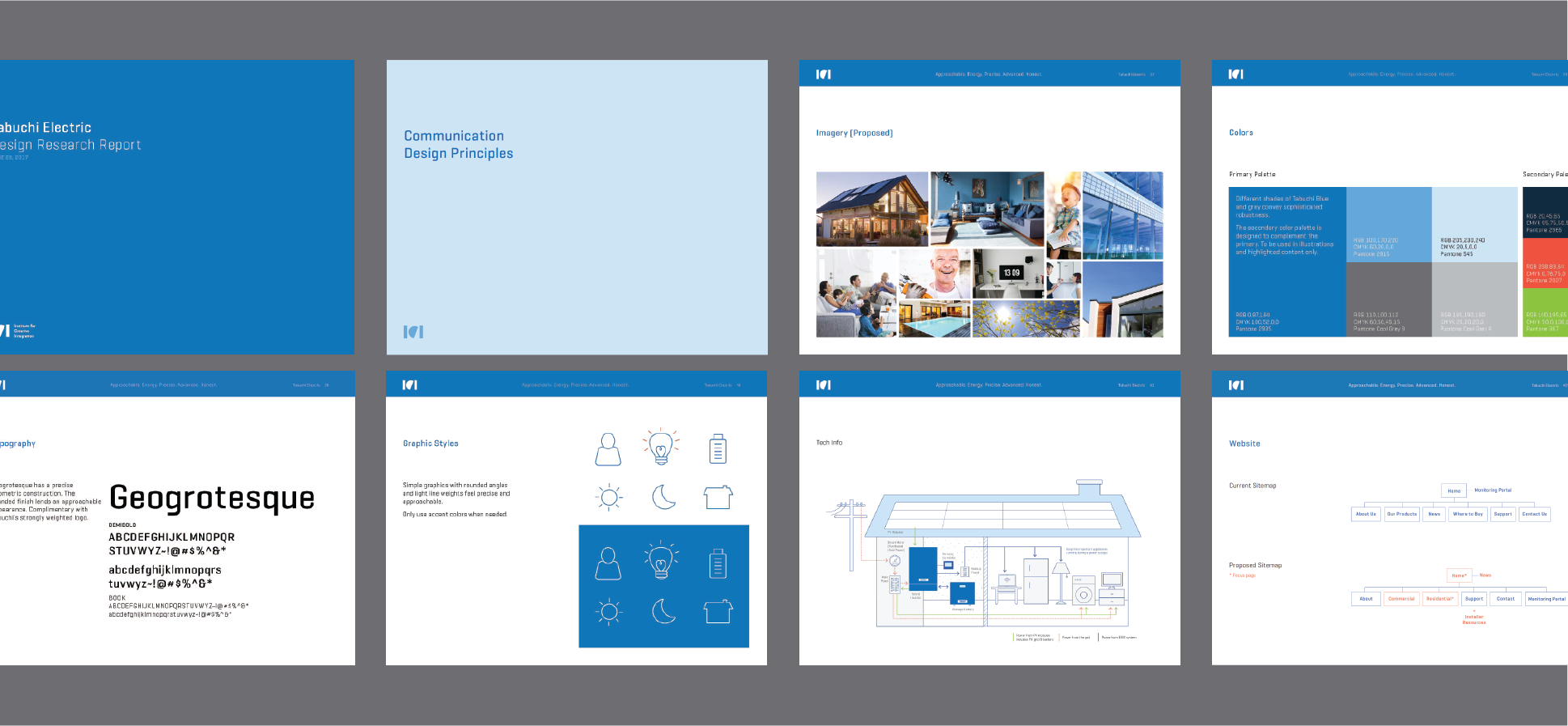Select the desk photo showing 13 09 clock
The height and width of the screenshot is (726, 1568).
[1008, 274]
